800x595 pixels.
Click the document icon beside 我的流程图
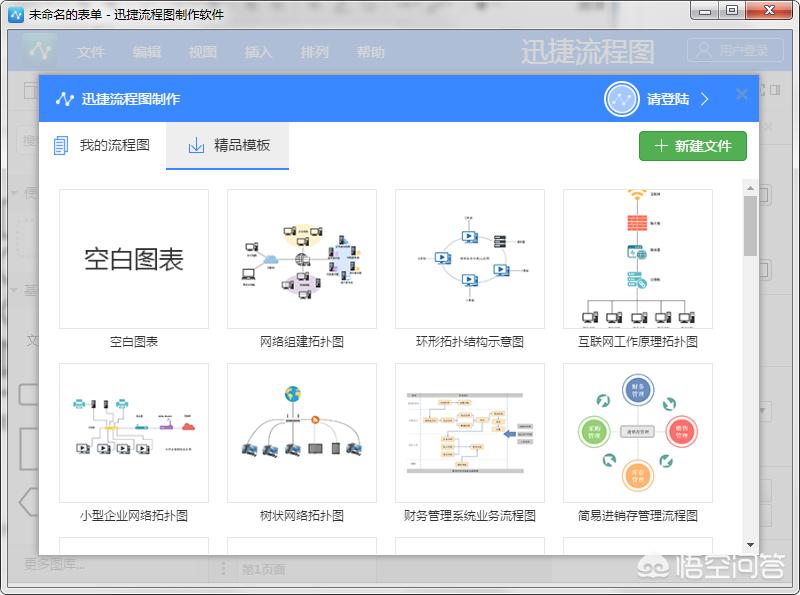(x=61, y=145)
